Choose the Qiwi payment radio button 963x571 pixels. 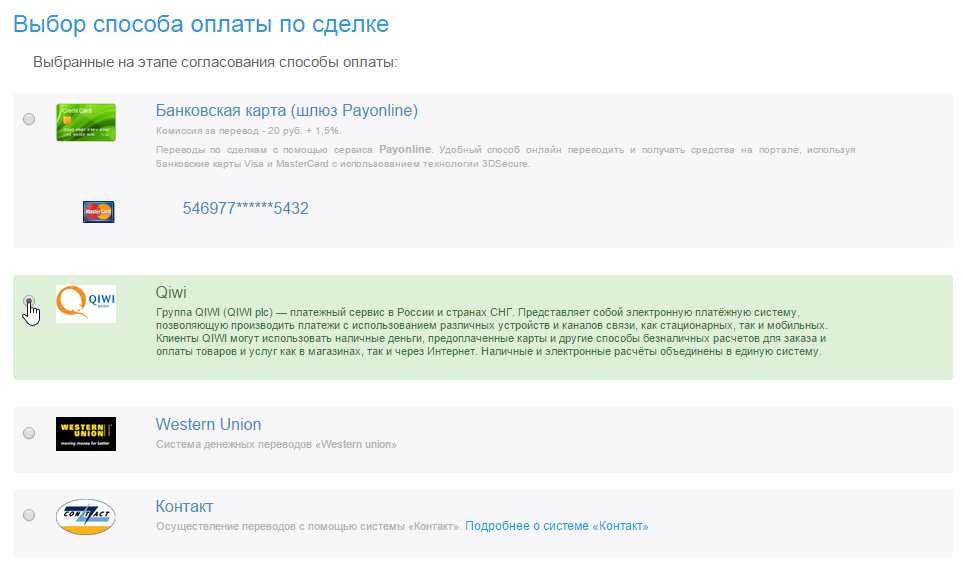point(29,301)
